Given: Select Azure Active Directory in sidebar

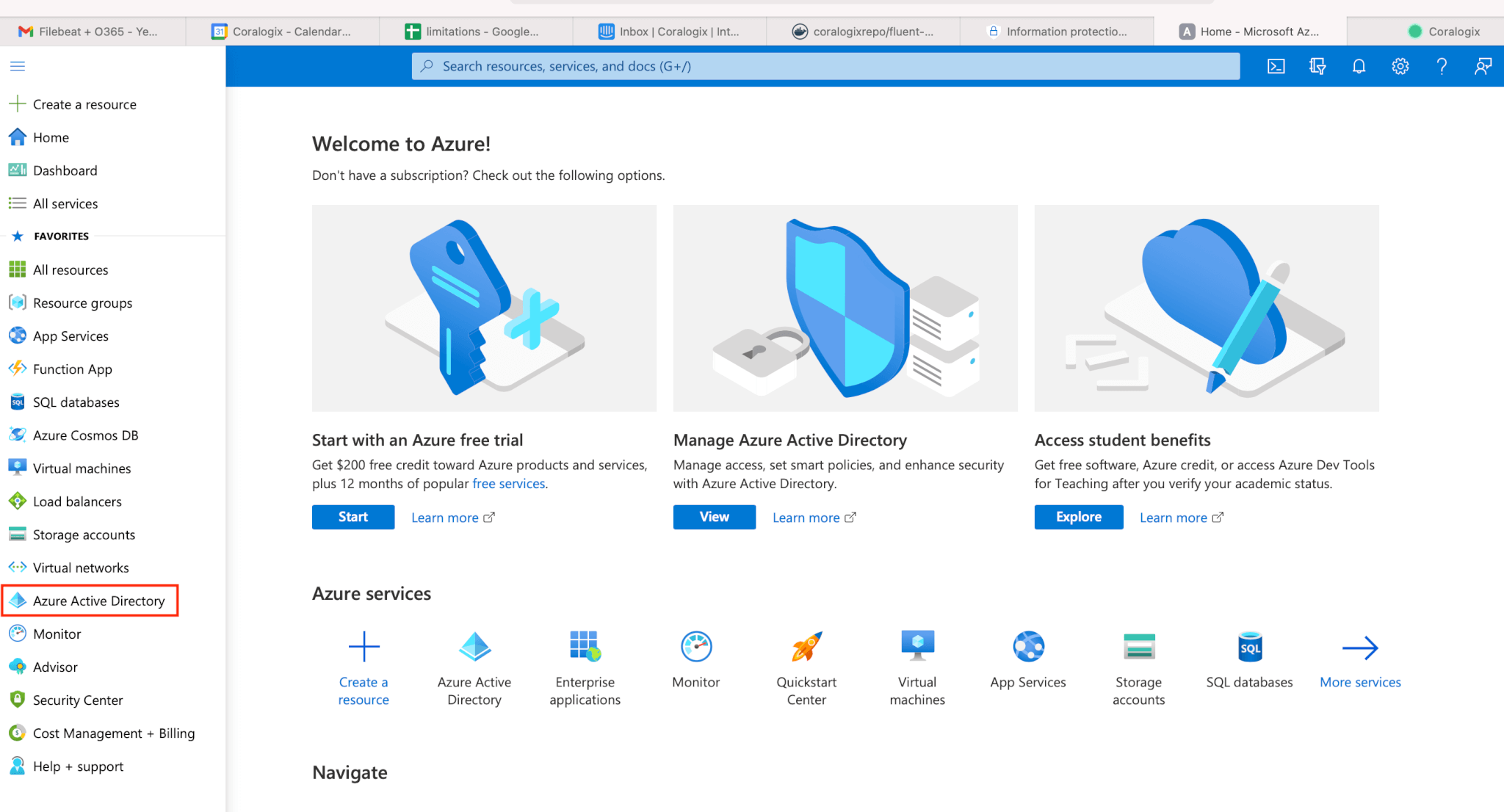Looking at the screenshot, I should pyautogui.click(x=90, y=601).
